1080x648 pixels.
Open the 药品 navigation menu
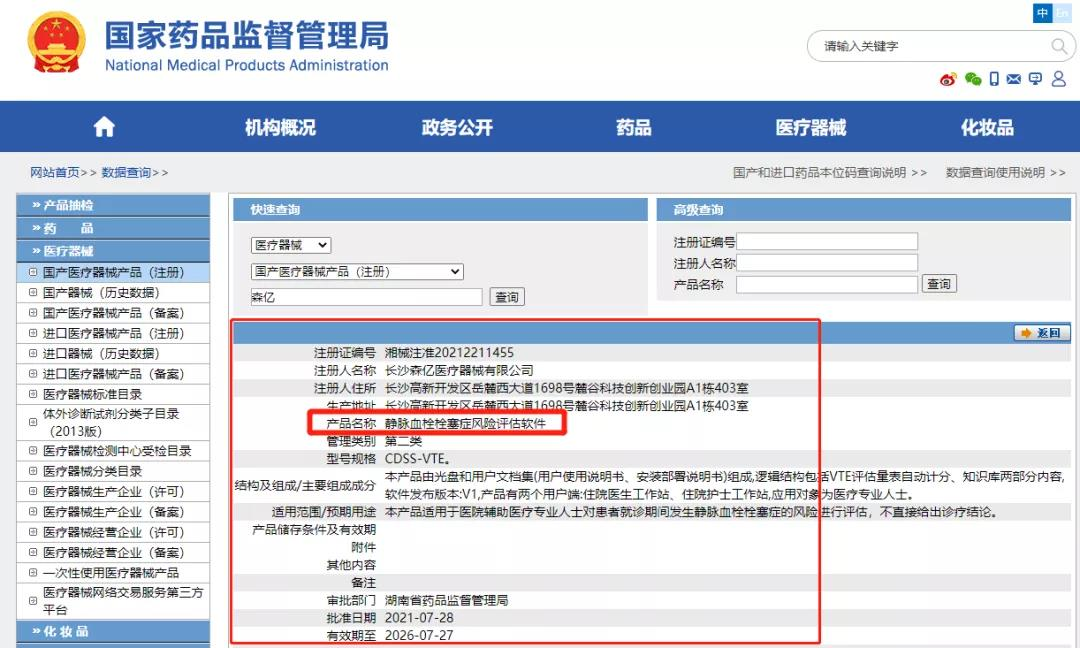tap(633, 127)
